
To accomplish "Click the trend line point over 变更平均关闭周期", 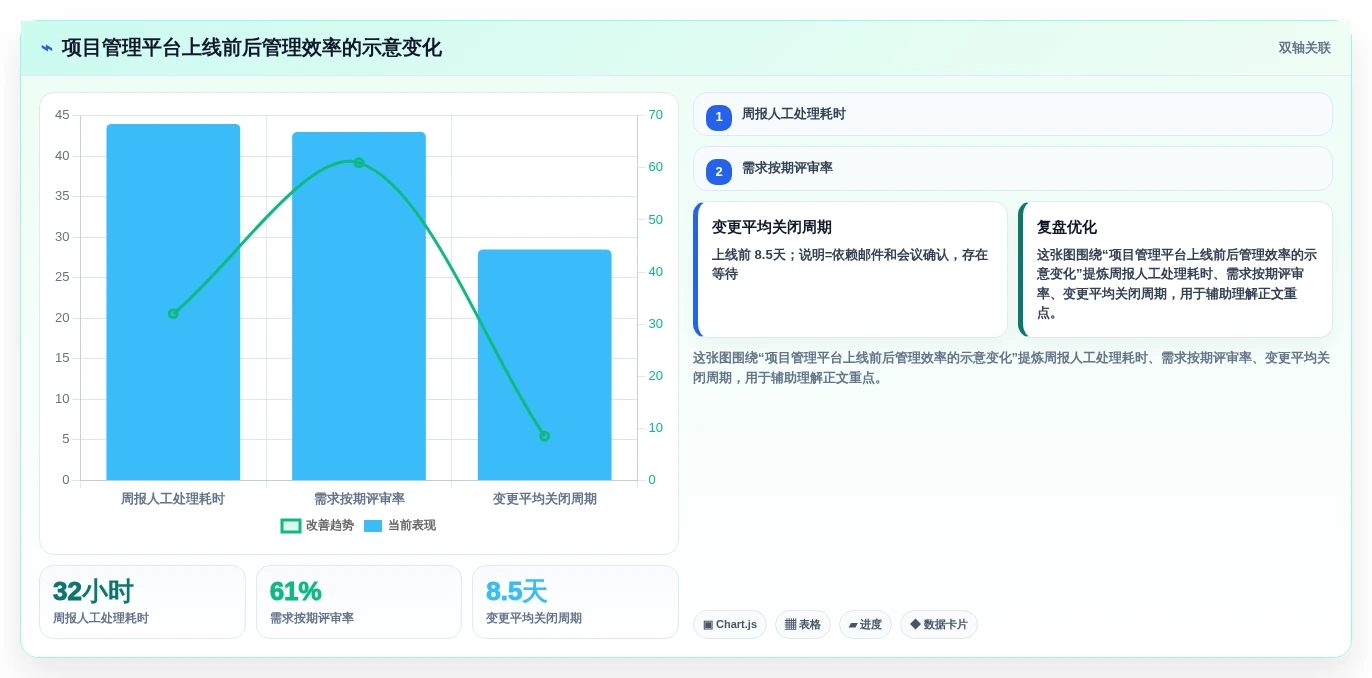I will point(544,436).
